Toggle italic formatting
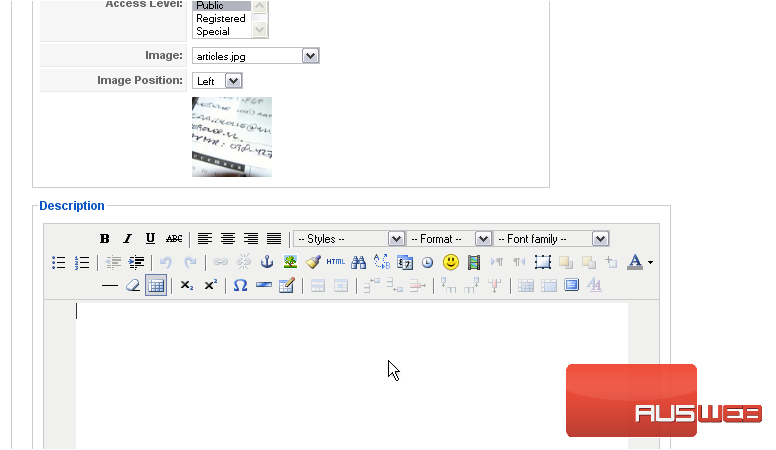This screenshot has height=450, width=776. pyautogui.click(x=127, y=239)
